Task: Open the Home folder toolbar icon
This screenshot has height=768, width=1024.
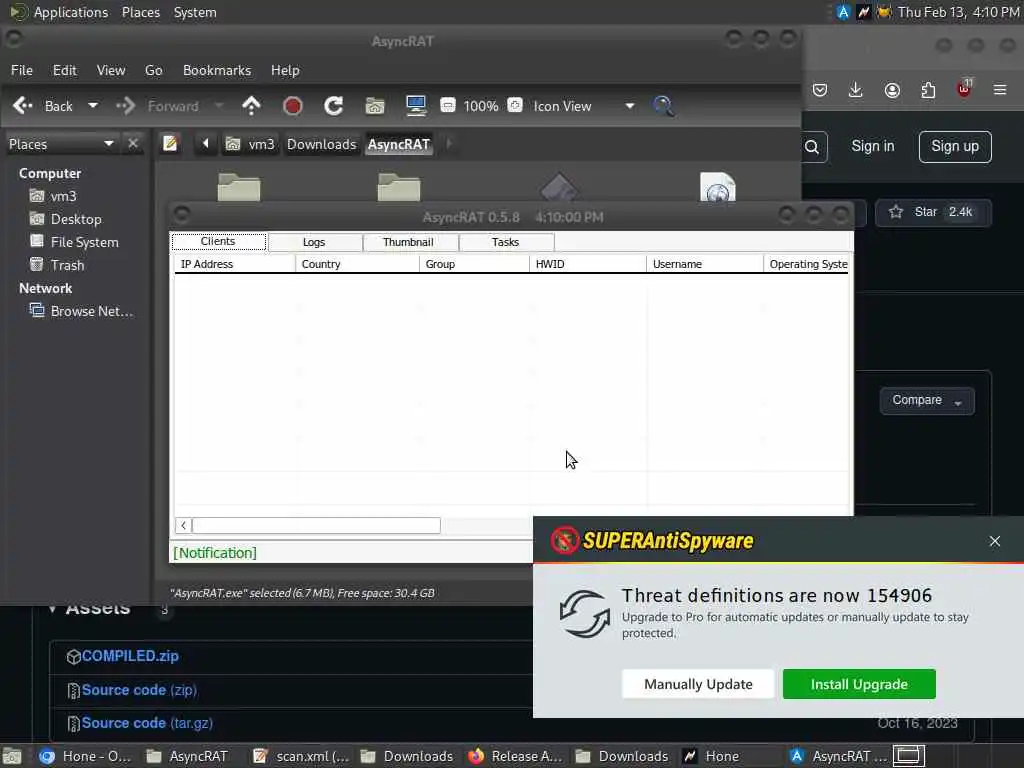Action: tap(375, 106)
